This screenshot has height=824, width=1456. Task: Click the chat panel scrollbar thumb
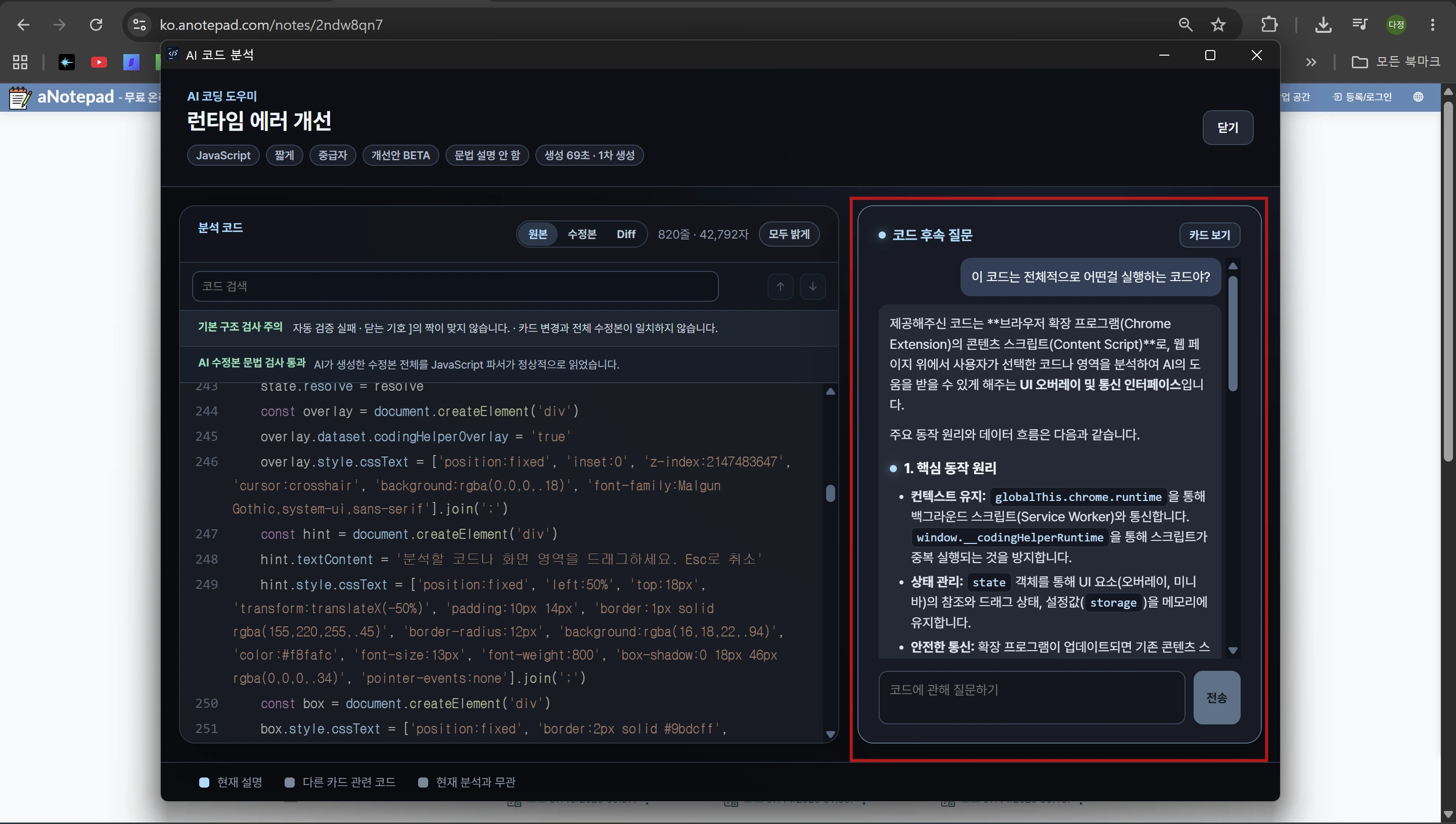[x=1233, y=334]
